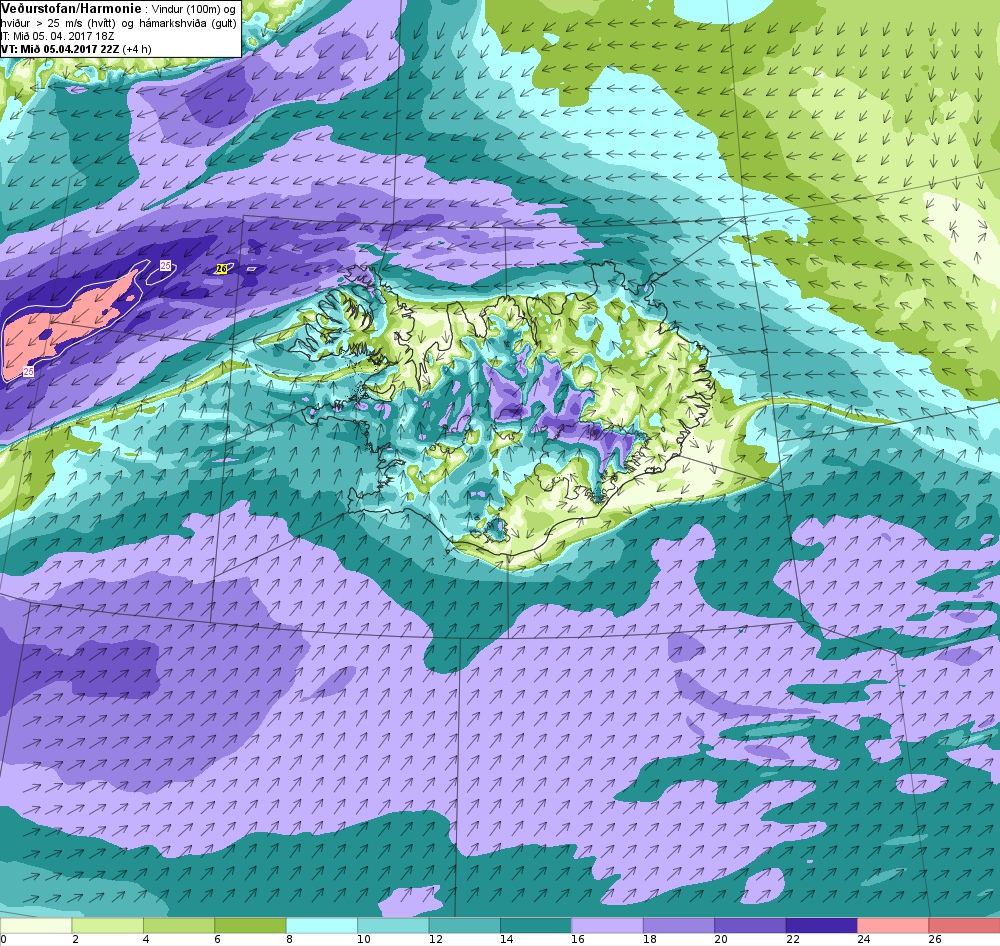Pick the salmon above-26 m/s legend swatch
Image resolution: width=1000 pixels, height=946 pixels.
pos(964,925)
